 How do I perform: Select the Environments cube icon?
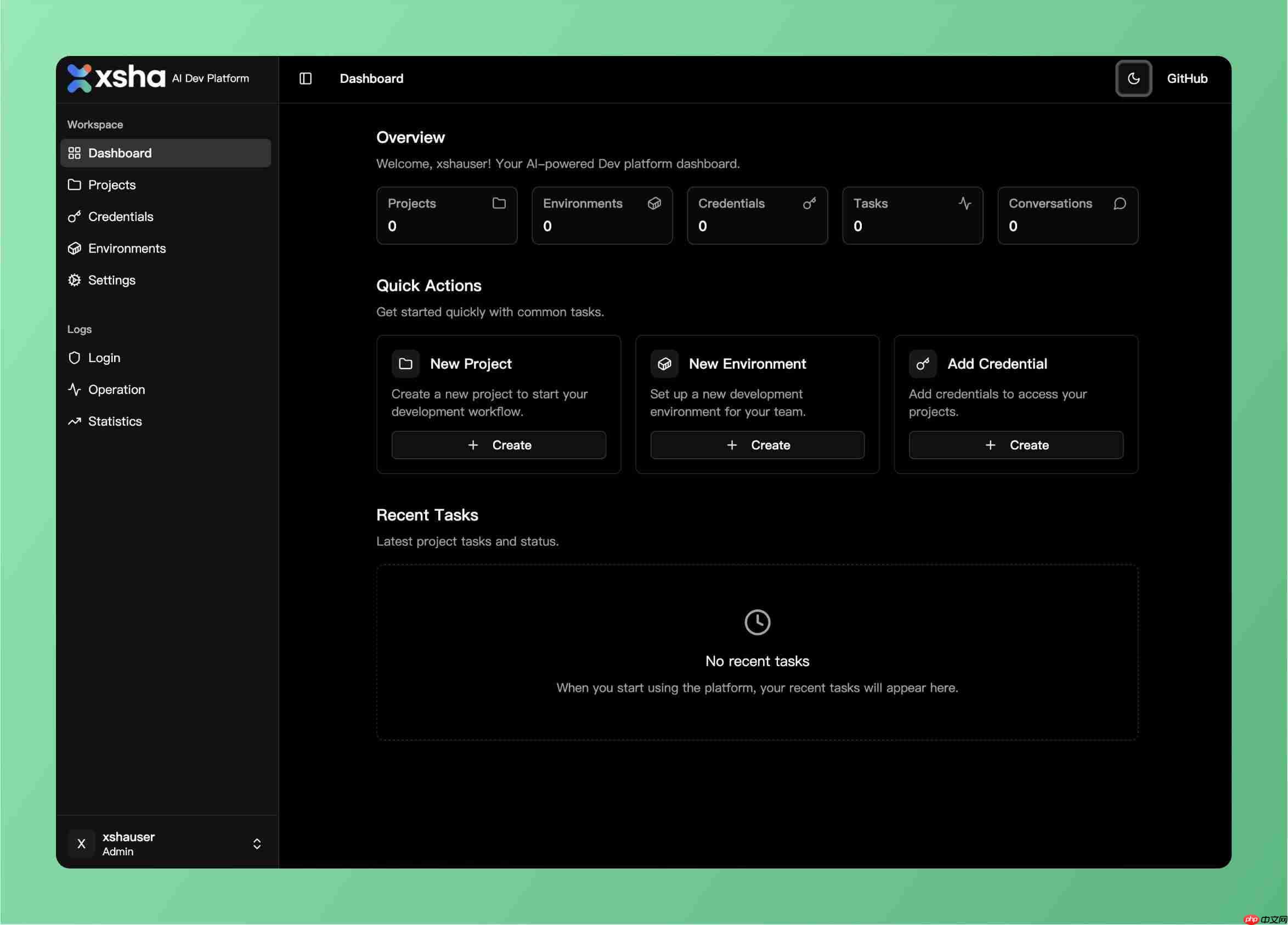point(75,248)
